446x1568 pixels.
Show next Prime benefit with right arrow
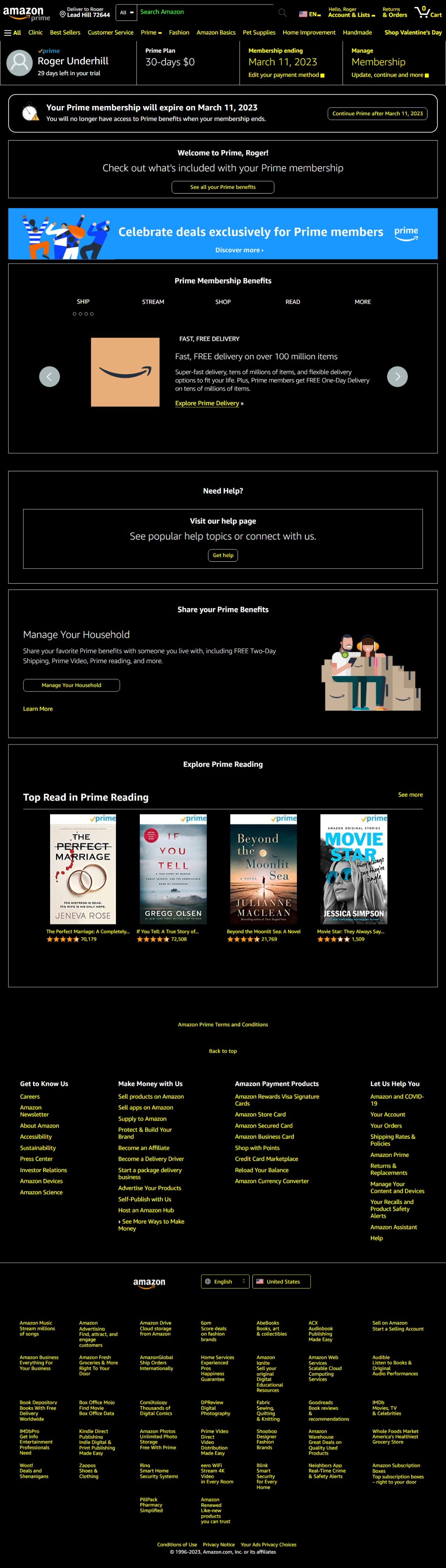[x=397, y=376]
